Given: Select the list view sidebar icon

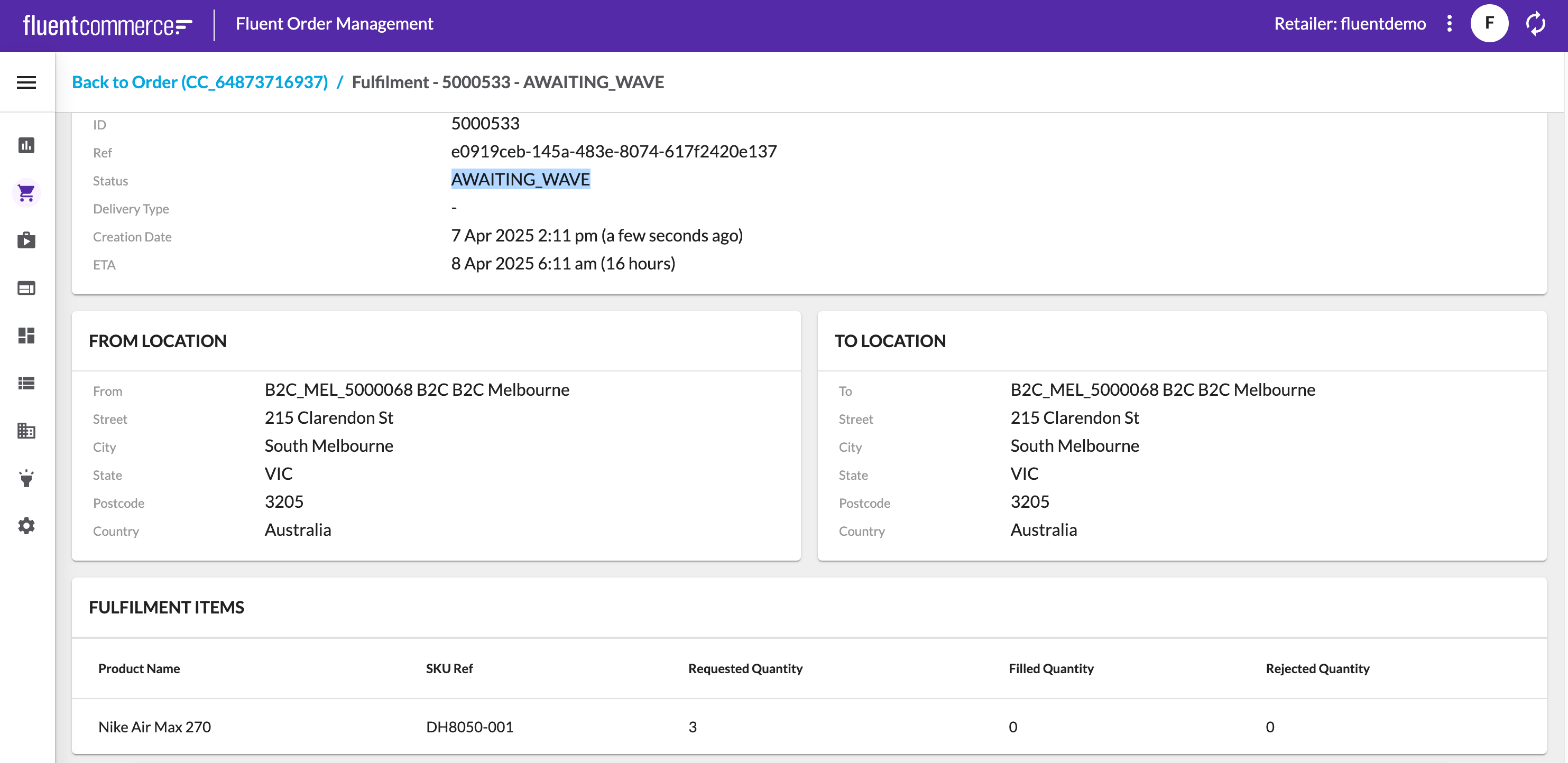Looking at the screenshot, I should 26,383.
